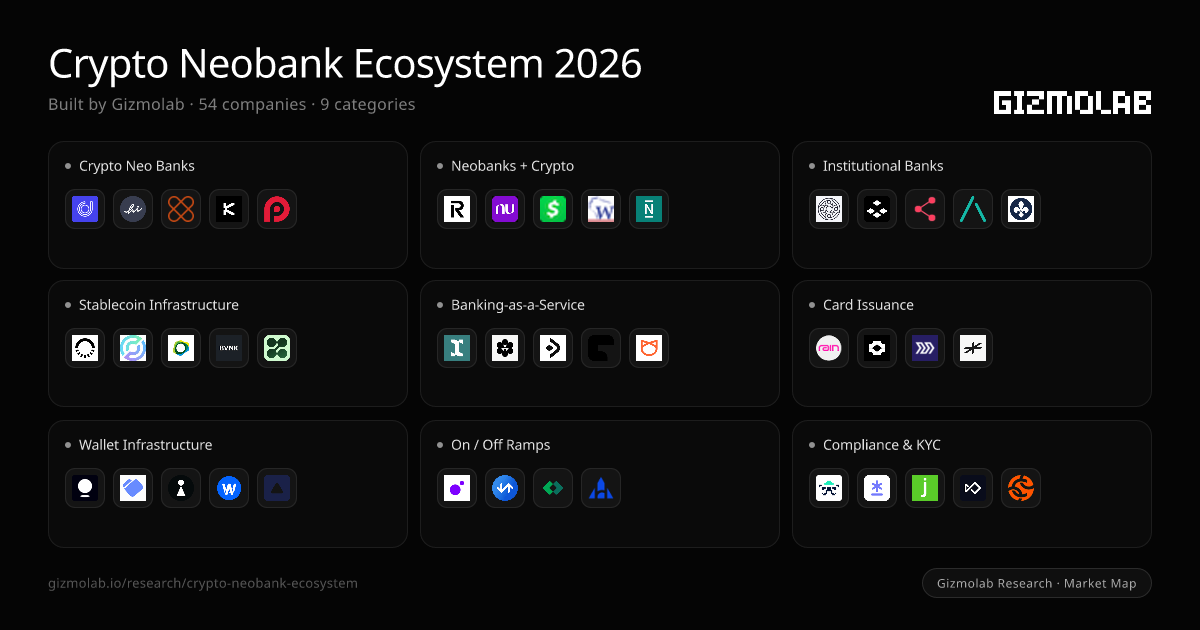The image size is (1200, 630).
Task: Open the teal hat figure logo in Compliance & KYC
Action: 829,488
